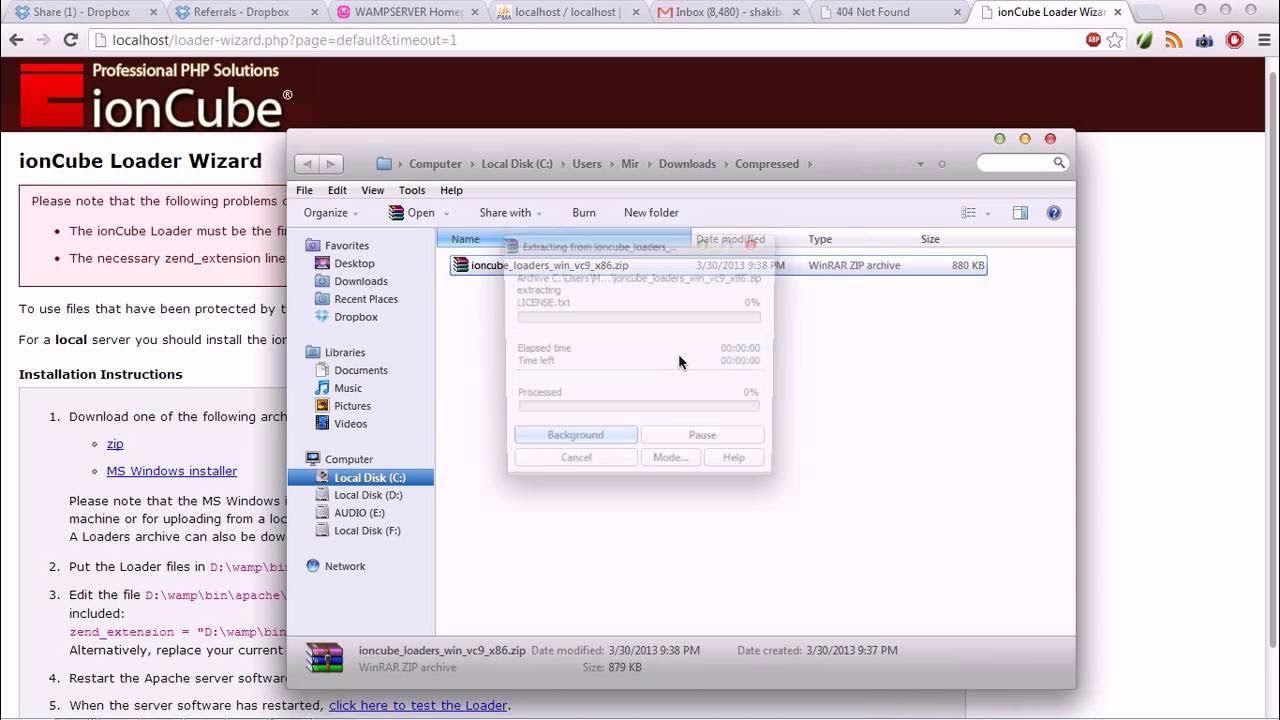The width and height of the screenshot is (1280, 720).
Task: Switch to the Gmail Inbox tab
Action: coord(725,12)
